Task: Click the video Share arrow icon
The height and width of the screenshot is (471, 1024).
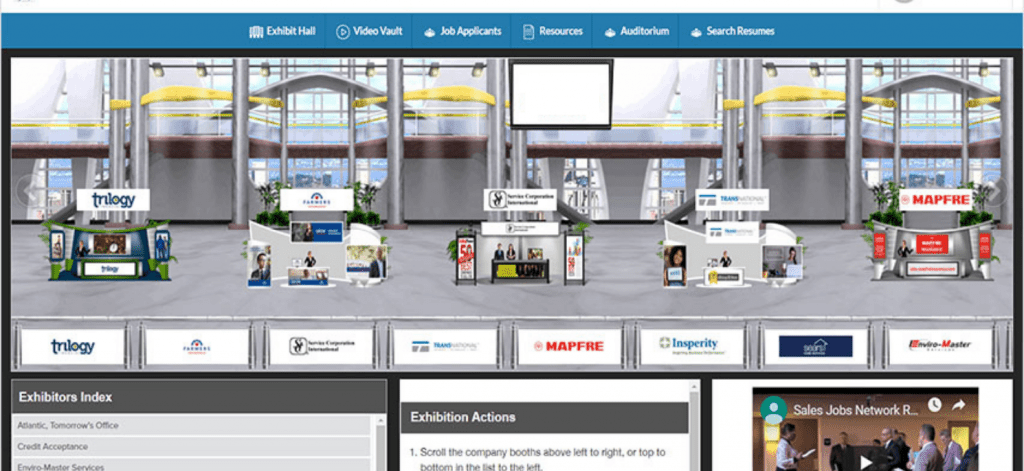Action: [x=958, y=405]
